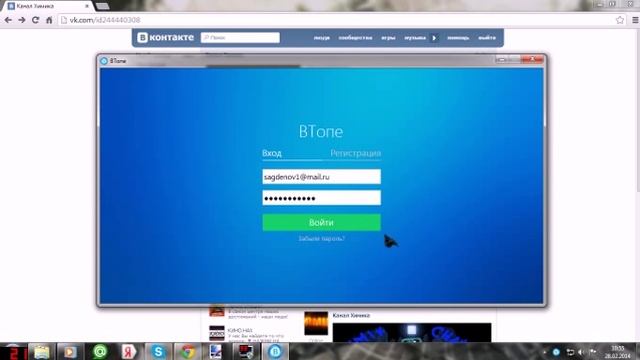Open музыка in the VK header
This screenshot has height=360, width=640.
[x=415, y=38]
